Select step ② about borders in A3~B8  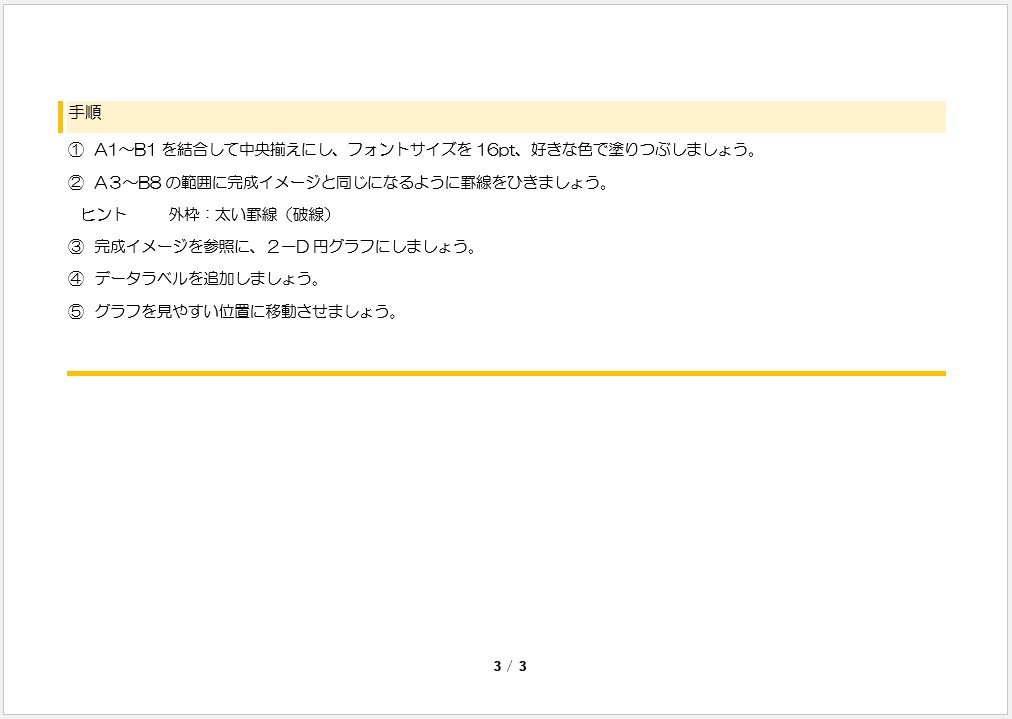[x=338, y=183]
